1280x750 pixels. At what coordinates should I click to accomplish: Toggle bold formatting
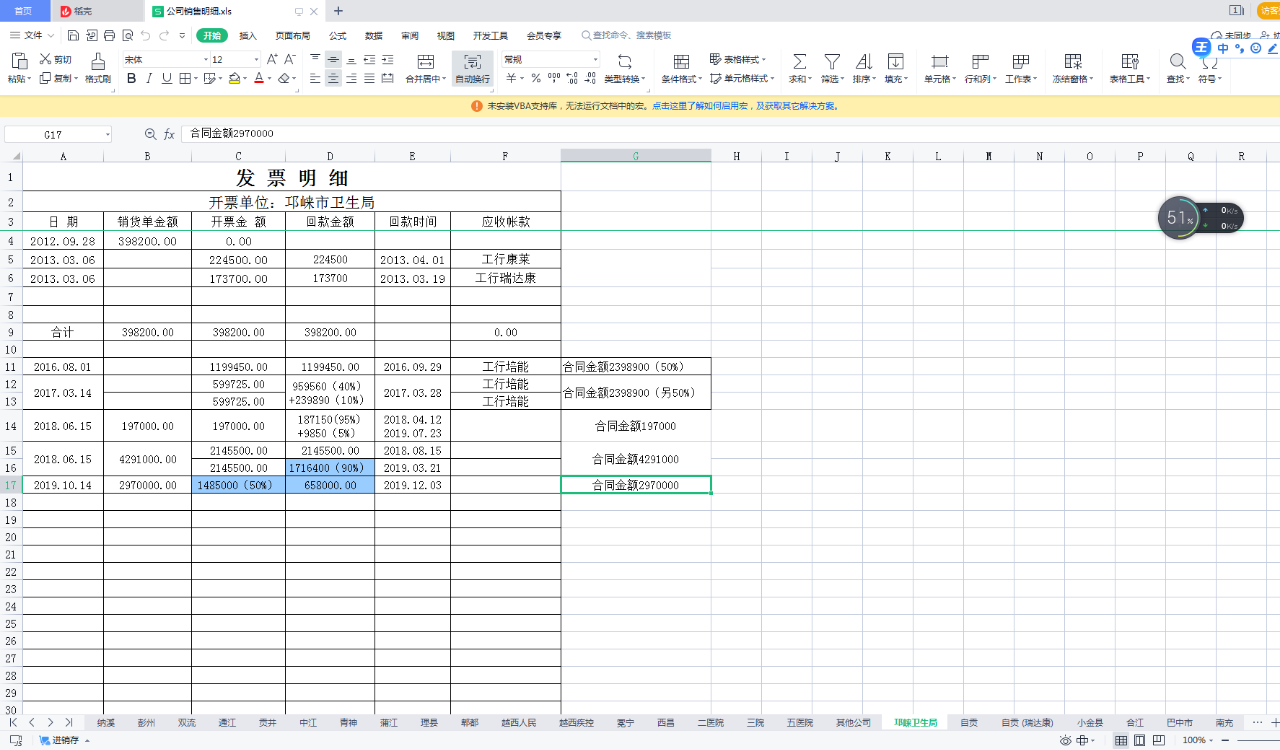click(131, 78)
